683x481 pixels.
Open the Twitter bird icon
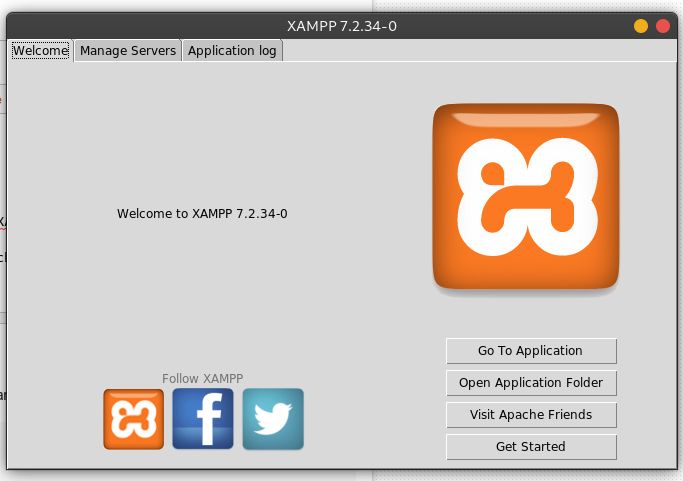[x=273, y=419]
